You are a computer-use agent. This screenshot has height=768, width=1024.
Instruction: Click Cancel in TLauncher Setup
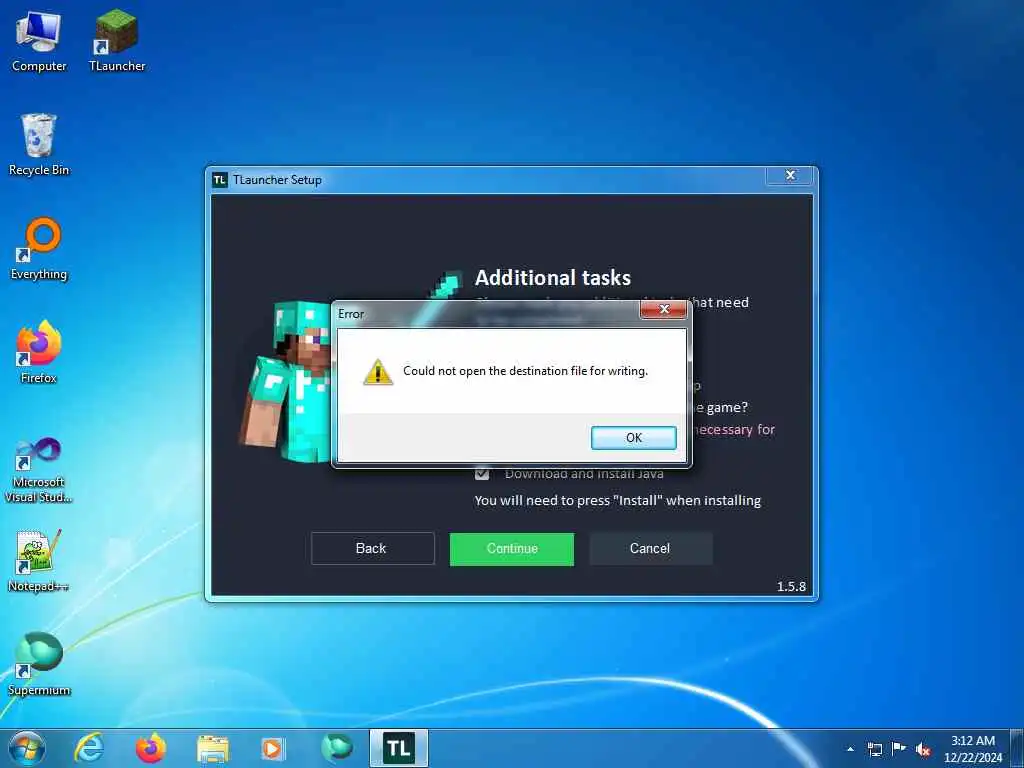tap(650, 549)
